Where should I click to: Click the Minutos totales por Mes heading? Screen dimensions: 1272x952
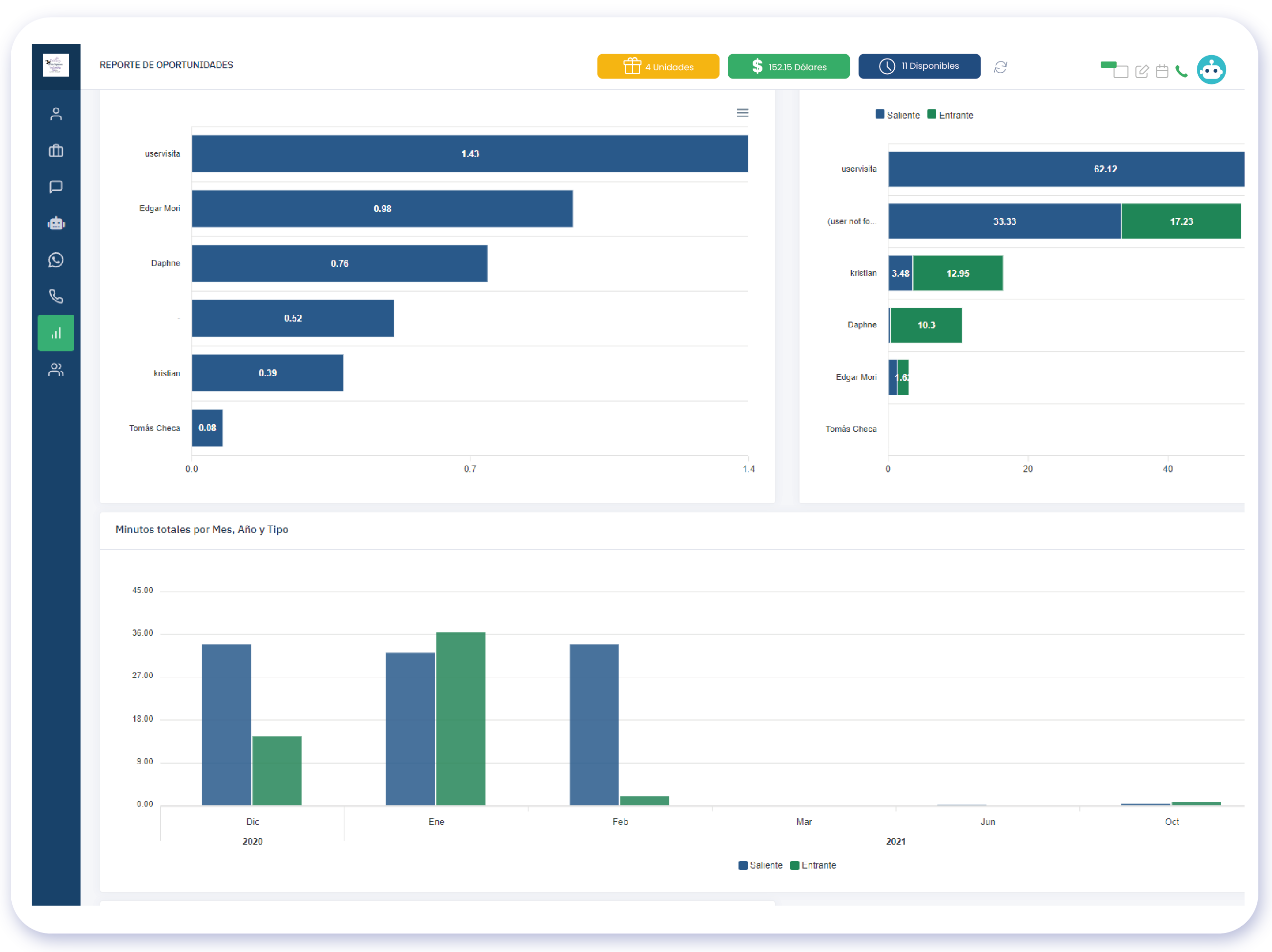point(202,529)
